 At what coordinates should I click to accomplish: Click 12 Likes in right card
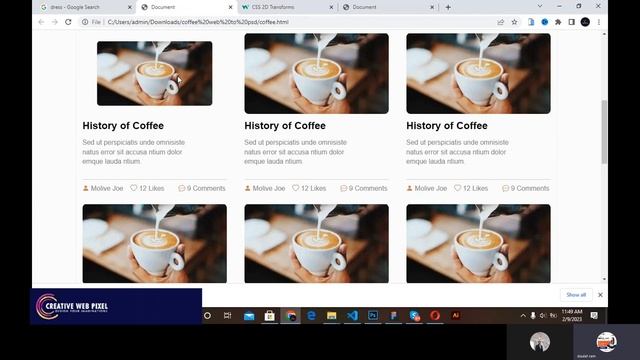click(475, 188)
